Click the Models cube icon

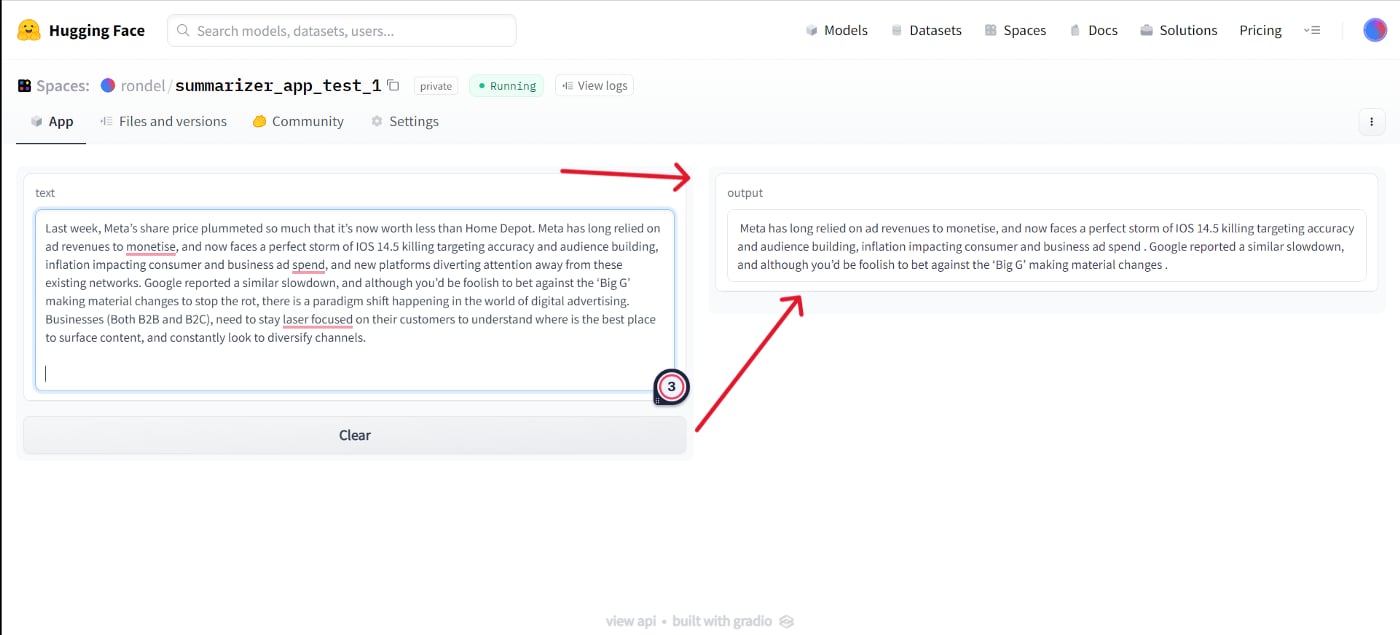point(812,31)
